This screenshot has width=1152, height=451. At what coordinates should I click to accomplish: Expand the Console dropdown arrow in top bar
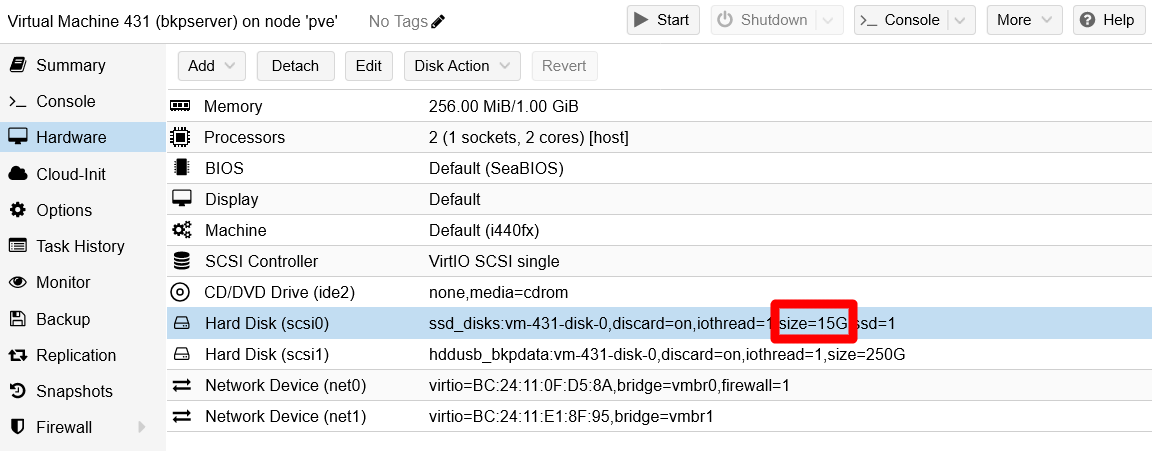tap(961, 20)
